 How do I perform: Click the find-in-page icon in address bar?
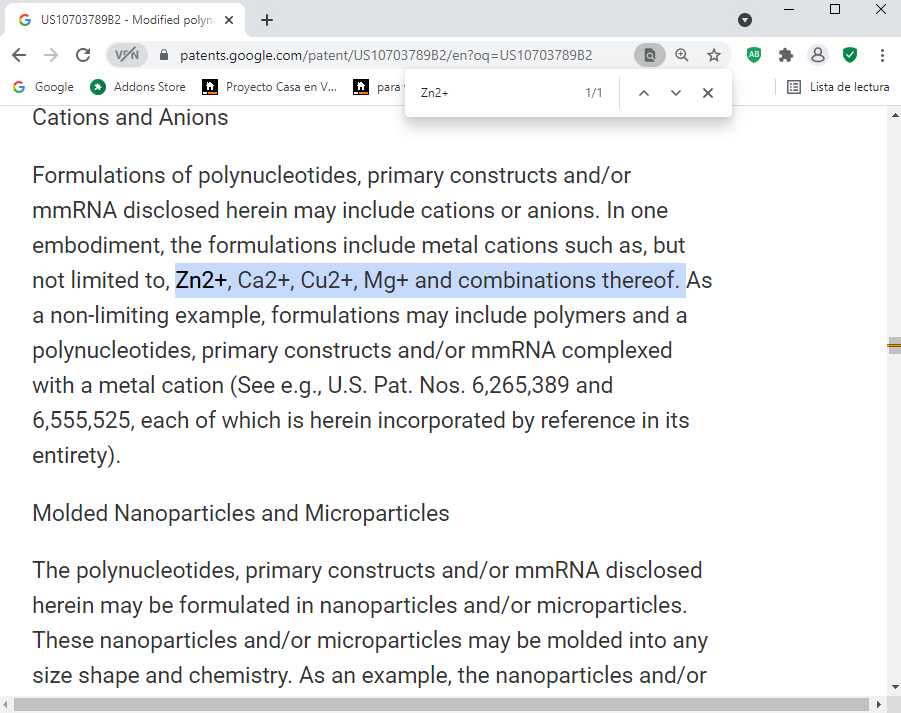(x=649, y=55)
